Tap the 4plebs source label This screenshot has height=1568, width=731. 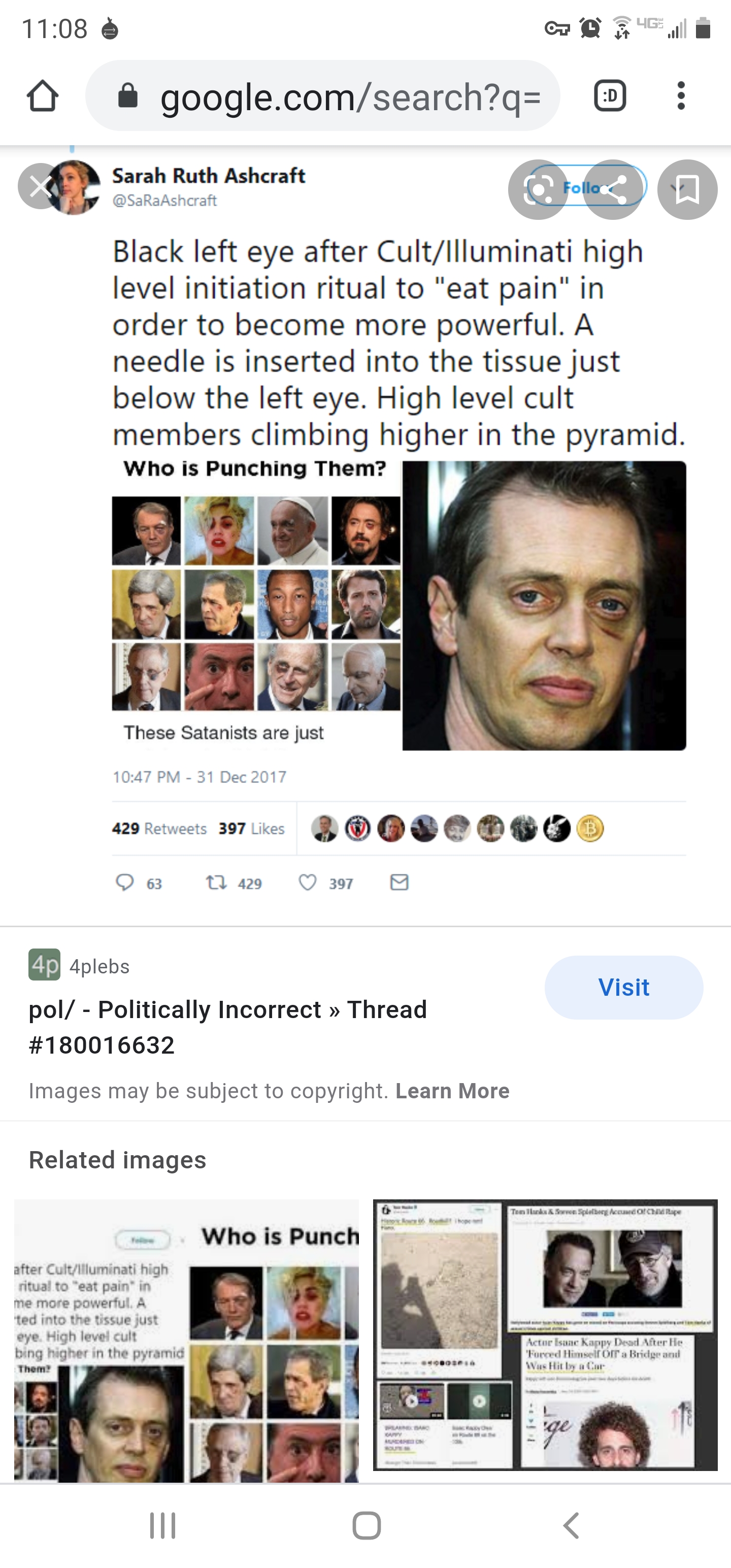pos(99,967)
